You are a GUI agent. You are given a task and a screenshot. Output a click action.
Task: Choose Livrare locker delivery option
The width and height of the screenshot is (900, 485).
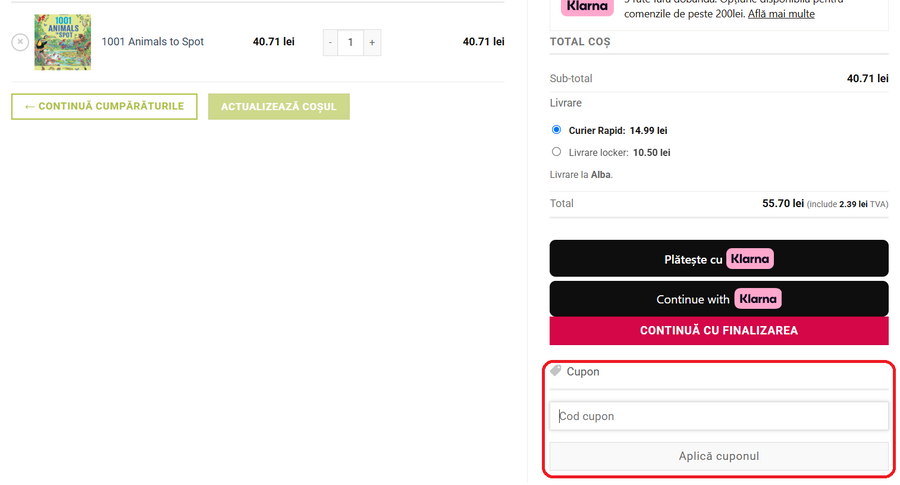pos(557,152)
